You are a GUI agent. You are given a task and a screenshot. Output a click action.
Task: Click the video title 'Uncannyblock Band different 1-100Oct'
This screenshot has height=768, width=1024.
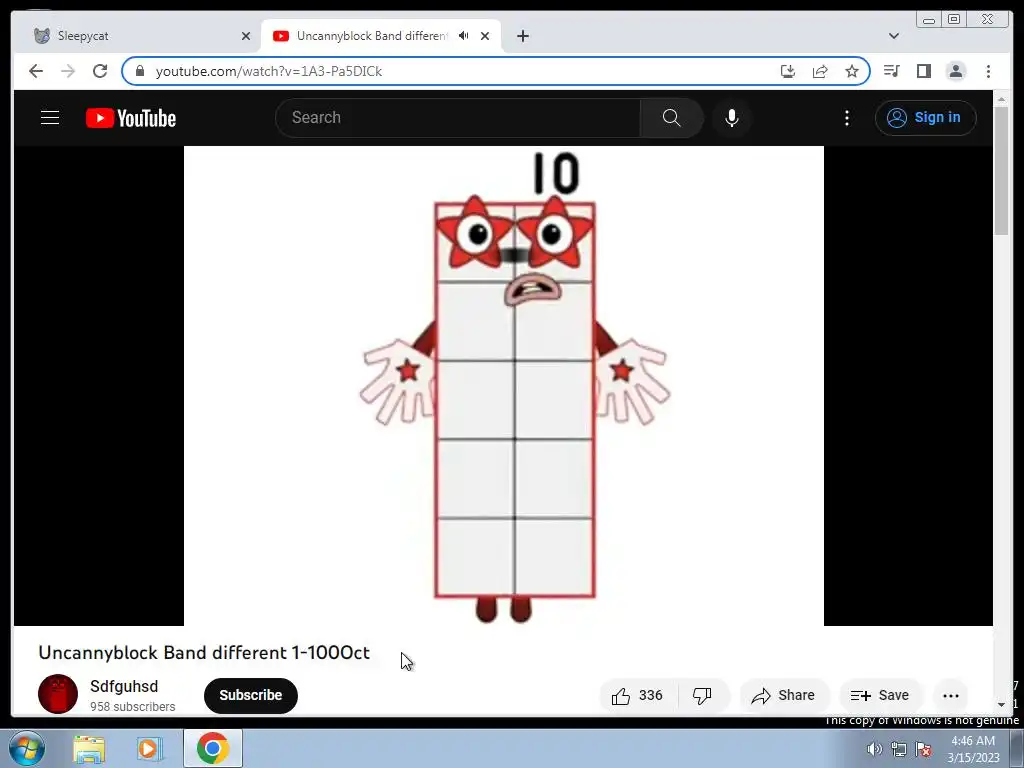[204, 652]
